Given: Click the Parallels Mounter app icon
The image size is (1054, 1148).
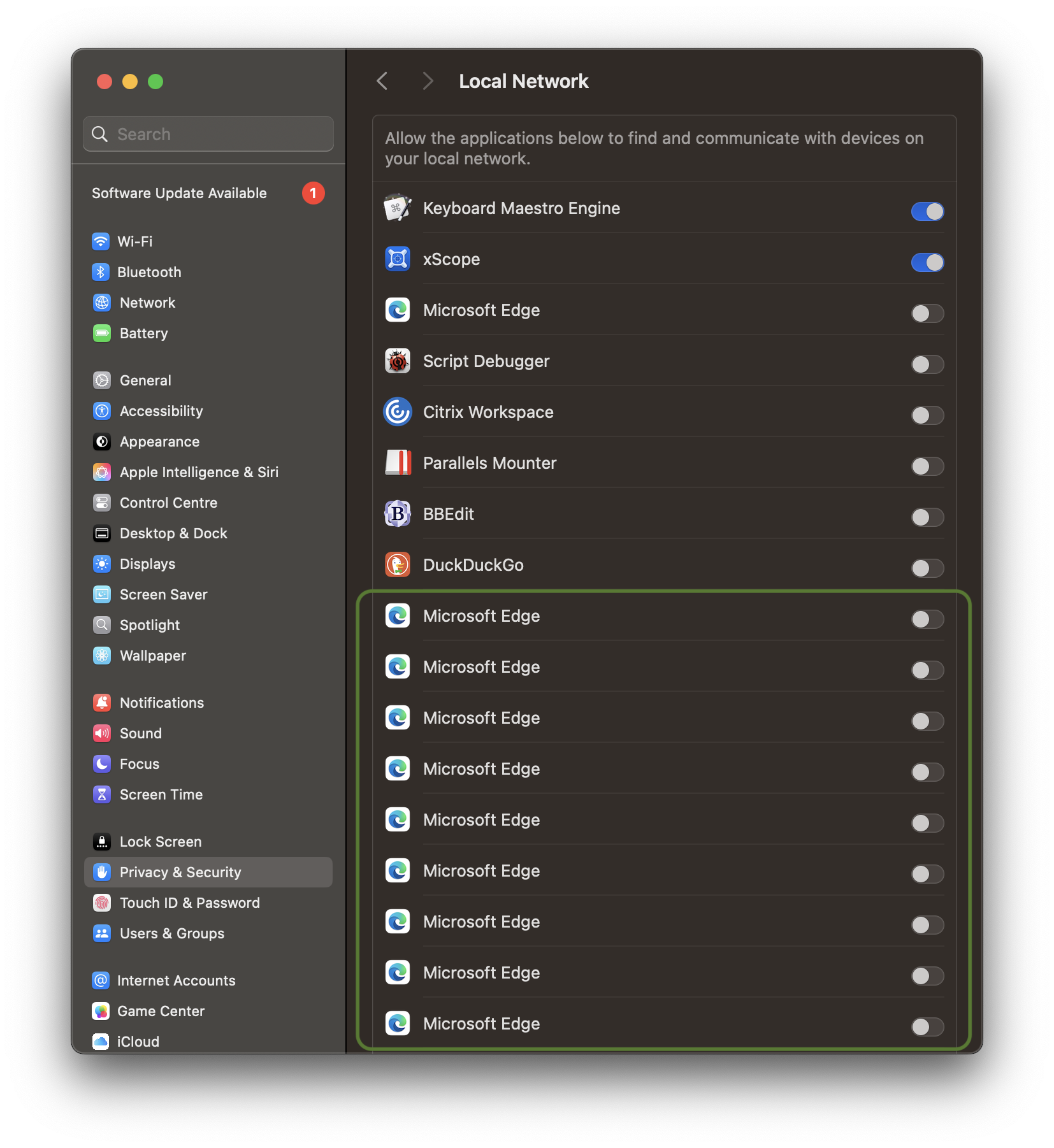Looking at the screenshot, I should click(398, 463).
